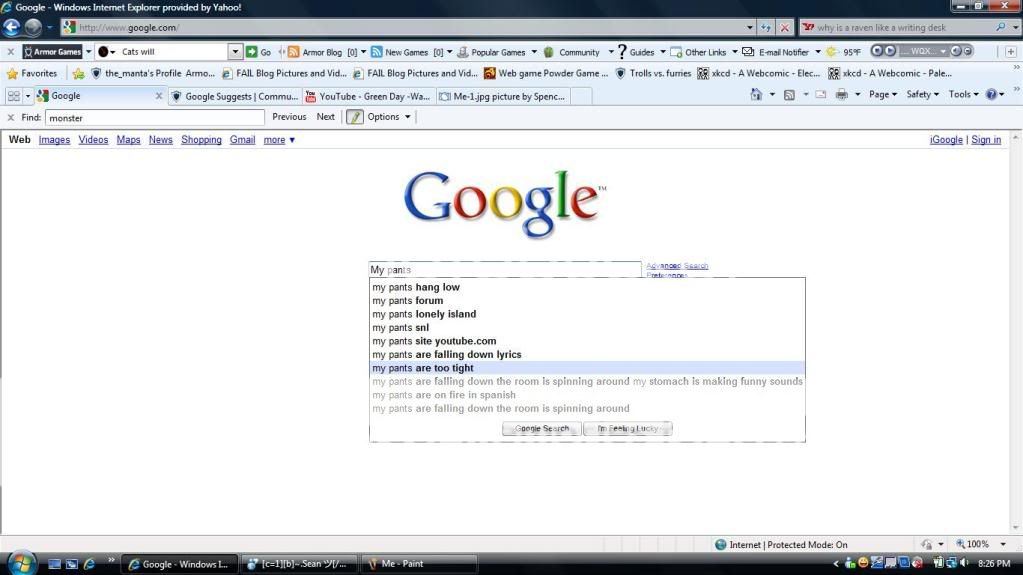The width and height of the screenshot is (1023, 575).
Task: Toggle the Find bar highlight pen button
Action: 354,117
